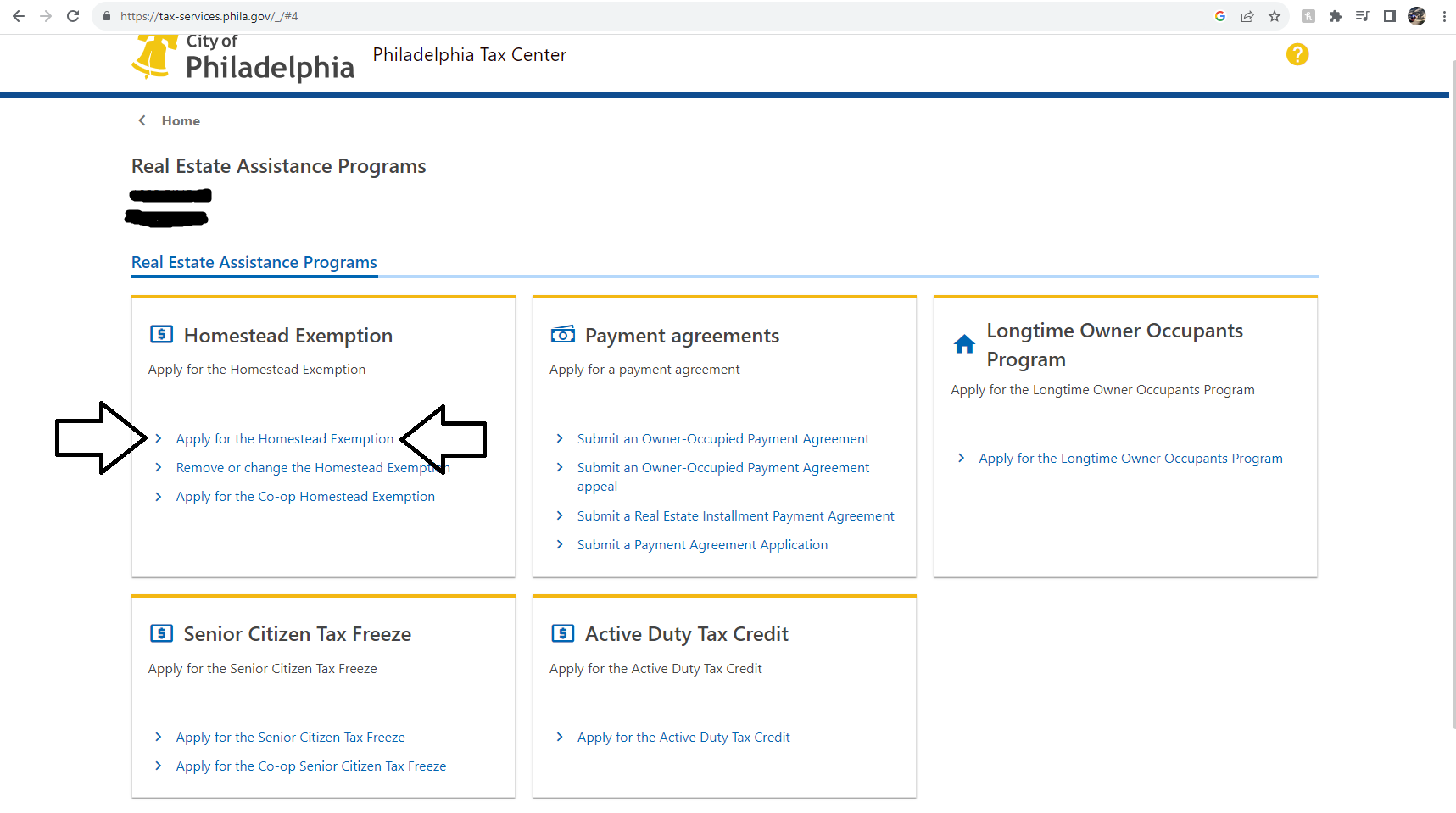Screen dimensions: 1456x813
Task: Open the browser three-dot menu
Action: (x=1444, y=16)
